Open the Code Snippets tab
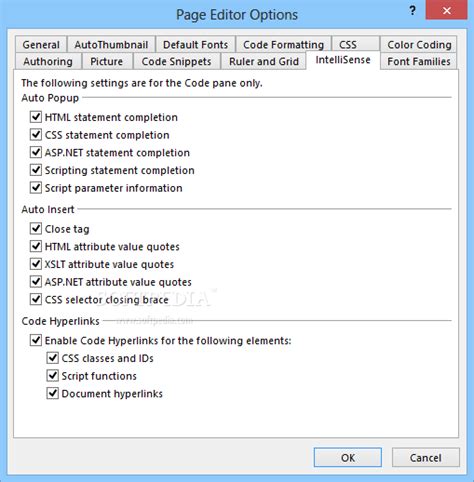474x482 pixels. (176, 61)
